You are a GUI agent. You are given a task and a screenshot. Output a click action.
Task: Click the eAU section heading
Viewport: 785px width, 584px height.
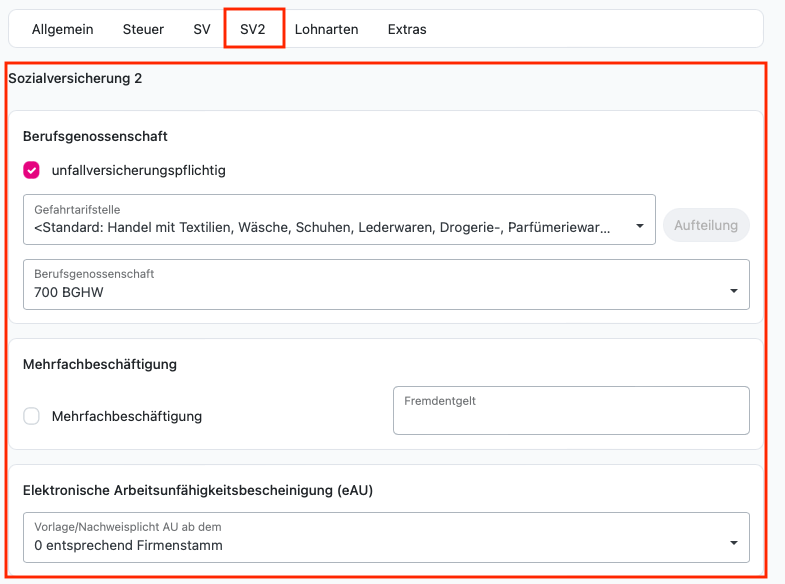198,490
